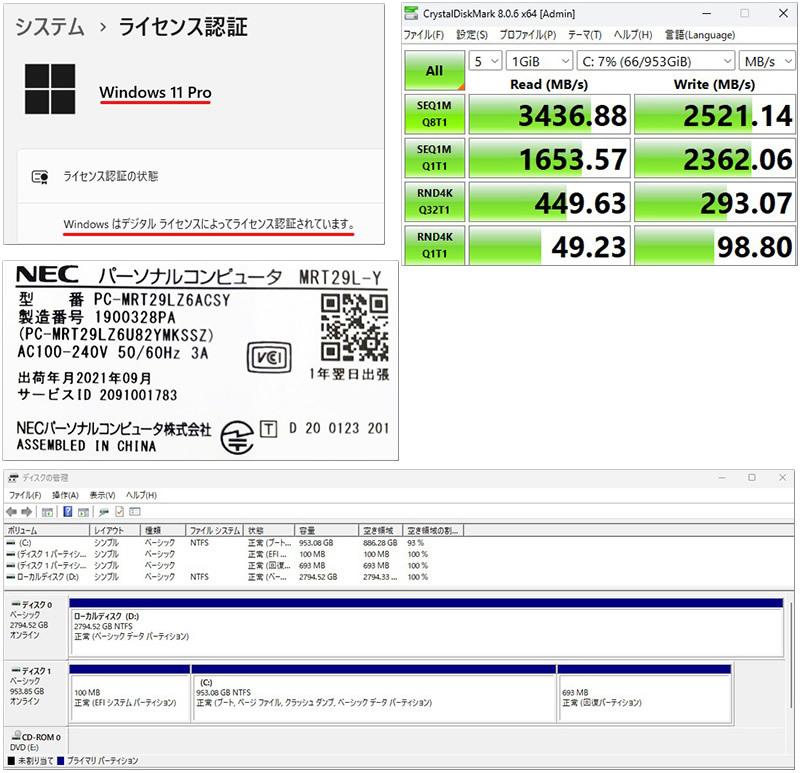The width and height of the screenshot is (800, 773).
Task: Sort by the ファイル システム column header
Action: (214, 531)
